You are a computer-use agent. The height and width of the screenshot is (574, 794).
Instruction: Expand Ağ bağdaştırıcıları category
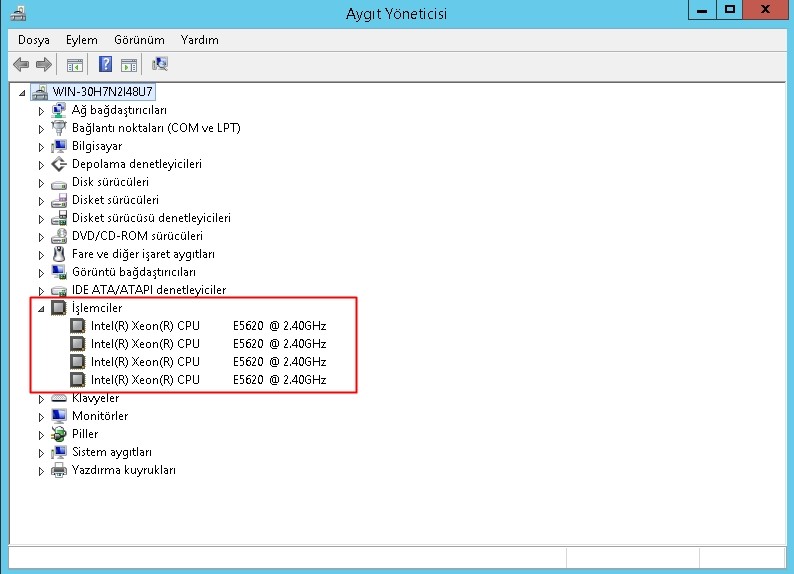[41, 111]
